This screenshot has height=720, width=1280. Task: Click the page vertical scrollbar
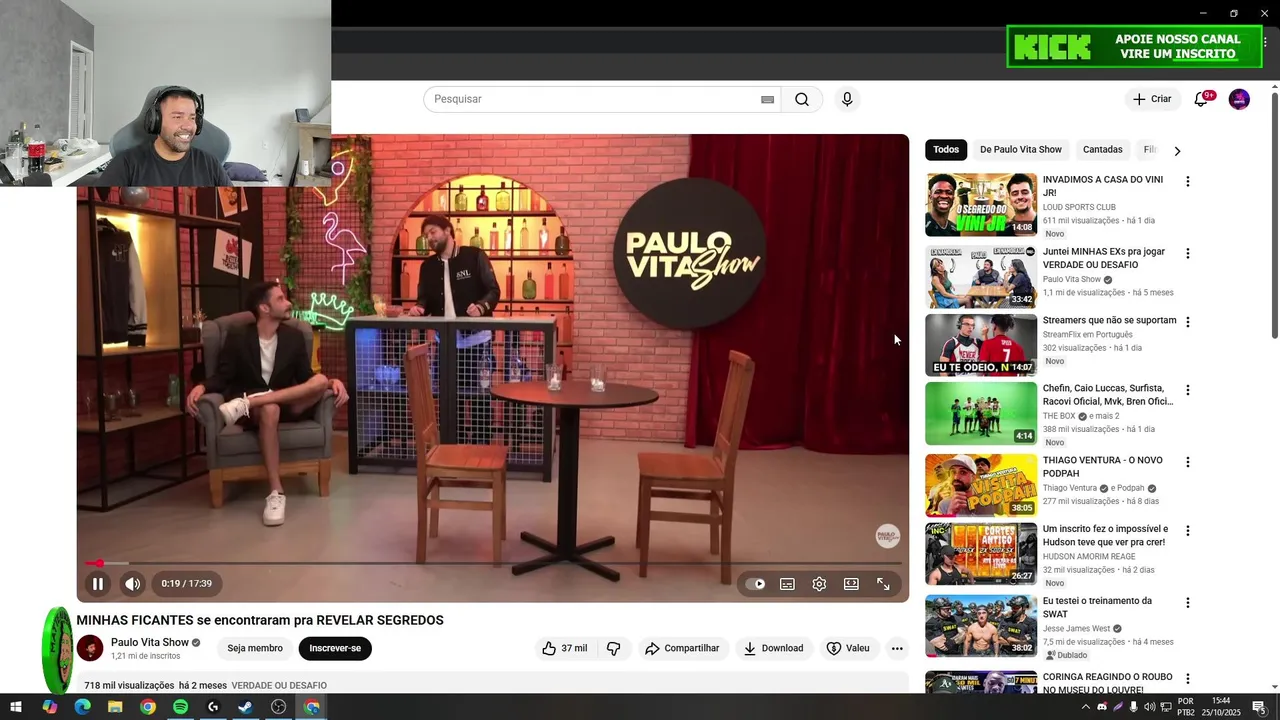coord(1275,215)
